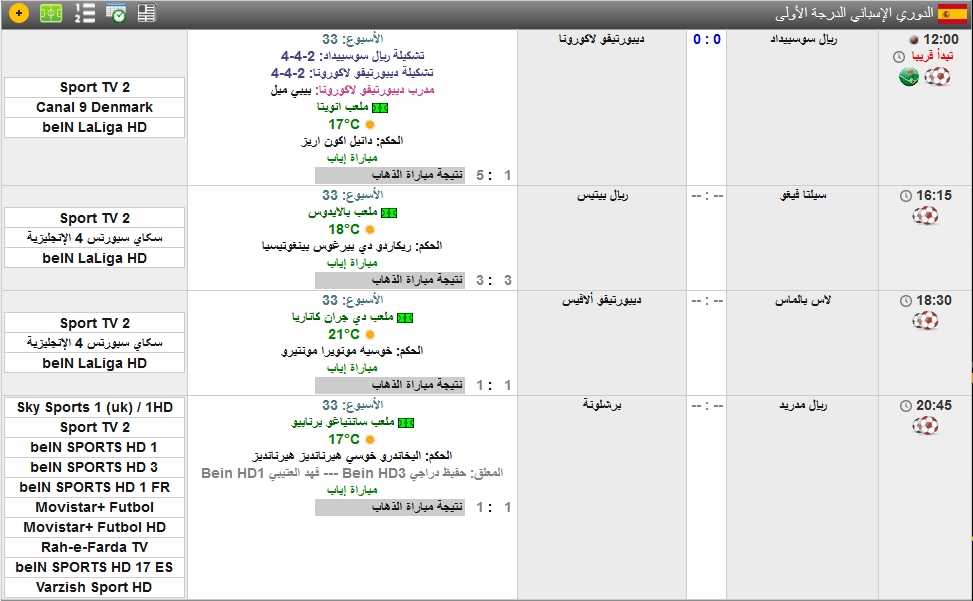Screen dimensions: 973x601
Task: Click the clock icon beside the red starting-soon text
Action: (899, 57)
